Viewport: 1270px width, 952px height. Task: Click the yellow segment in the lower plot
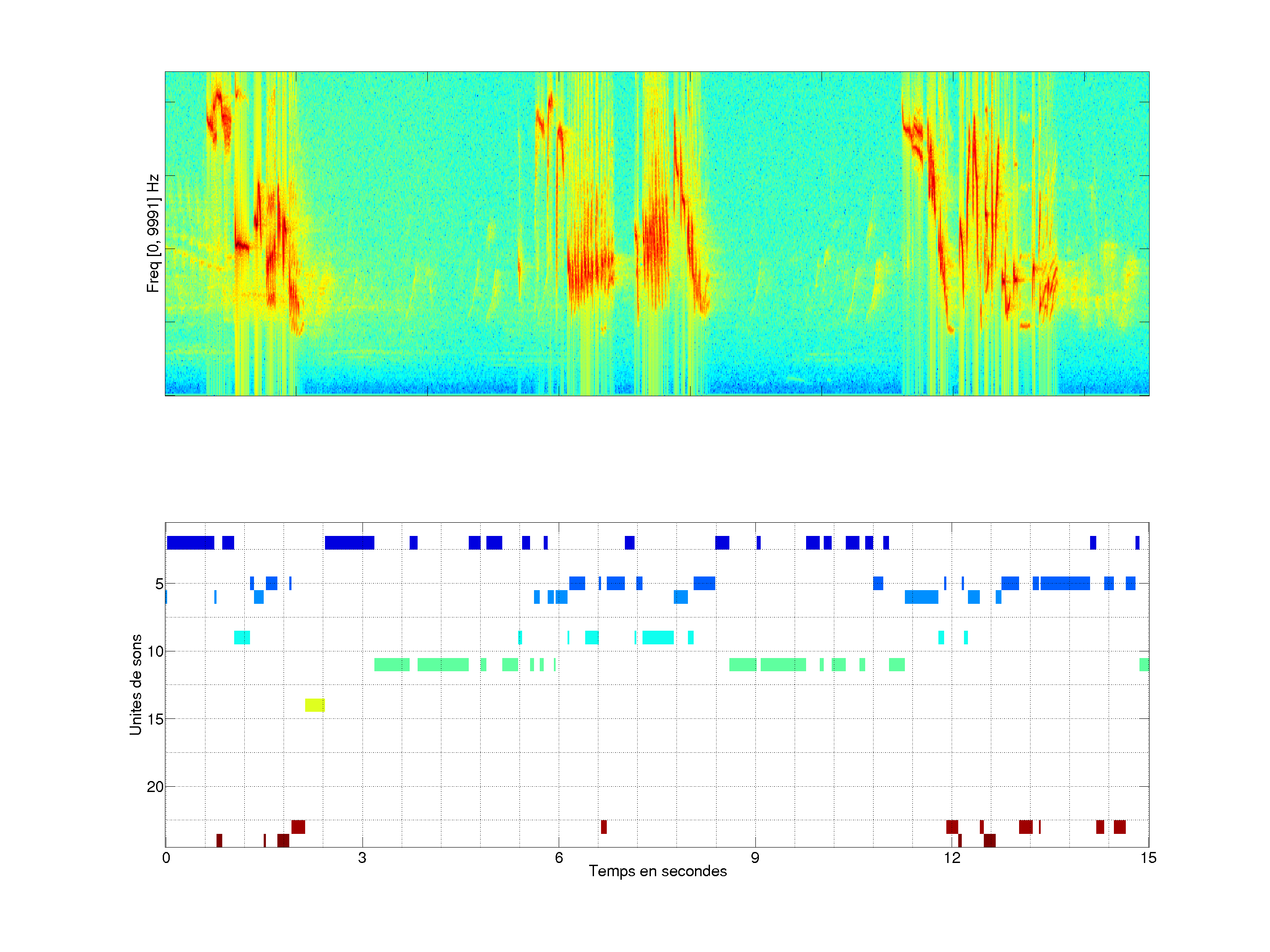click(314, 705)
